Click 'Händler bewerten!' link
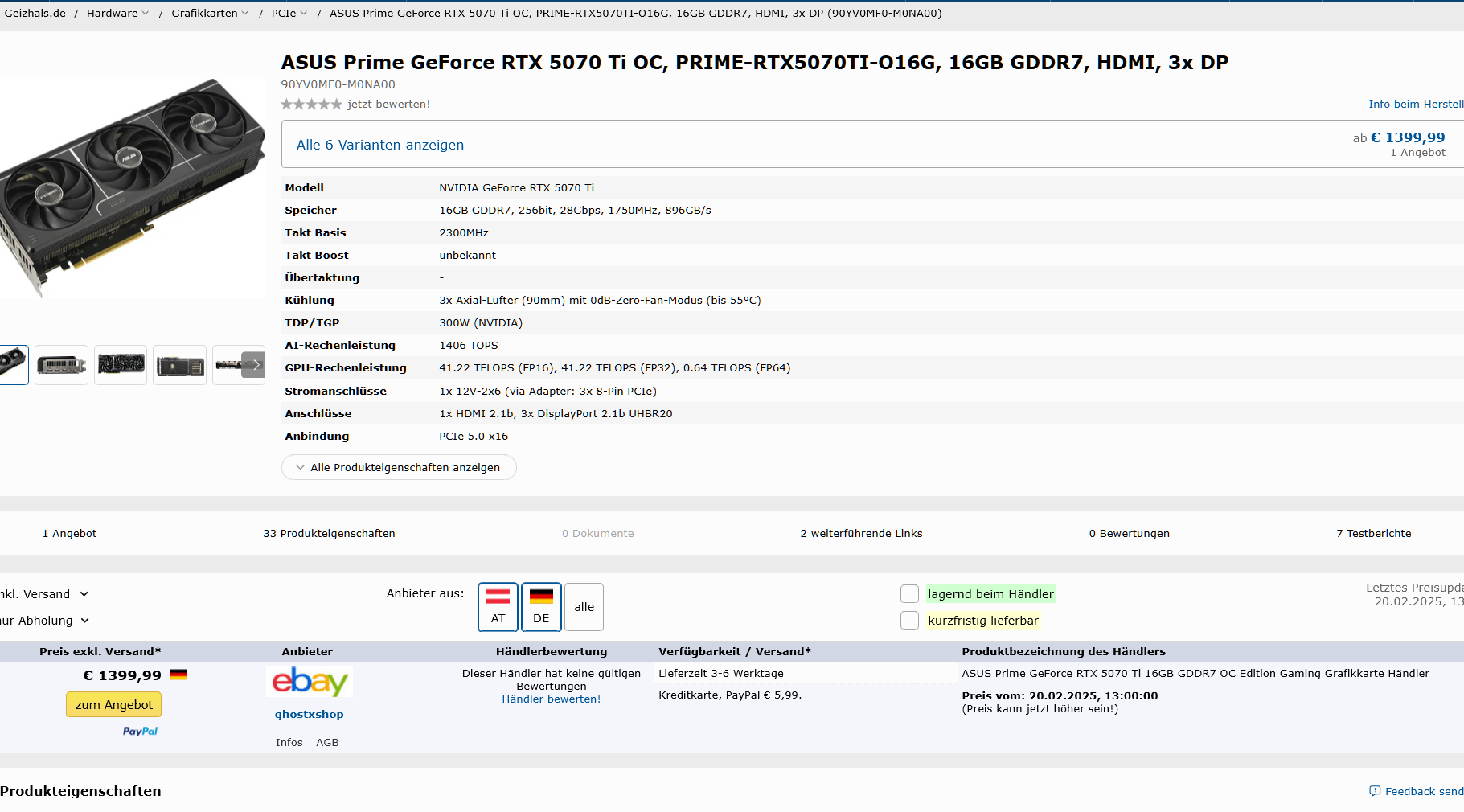 (x=552, y=699)
